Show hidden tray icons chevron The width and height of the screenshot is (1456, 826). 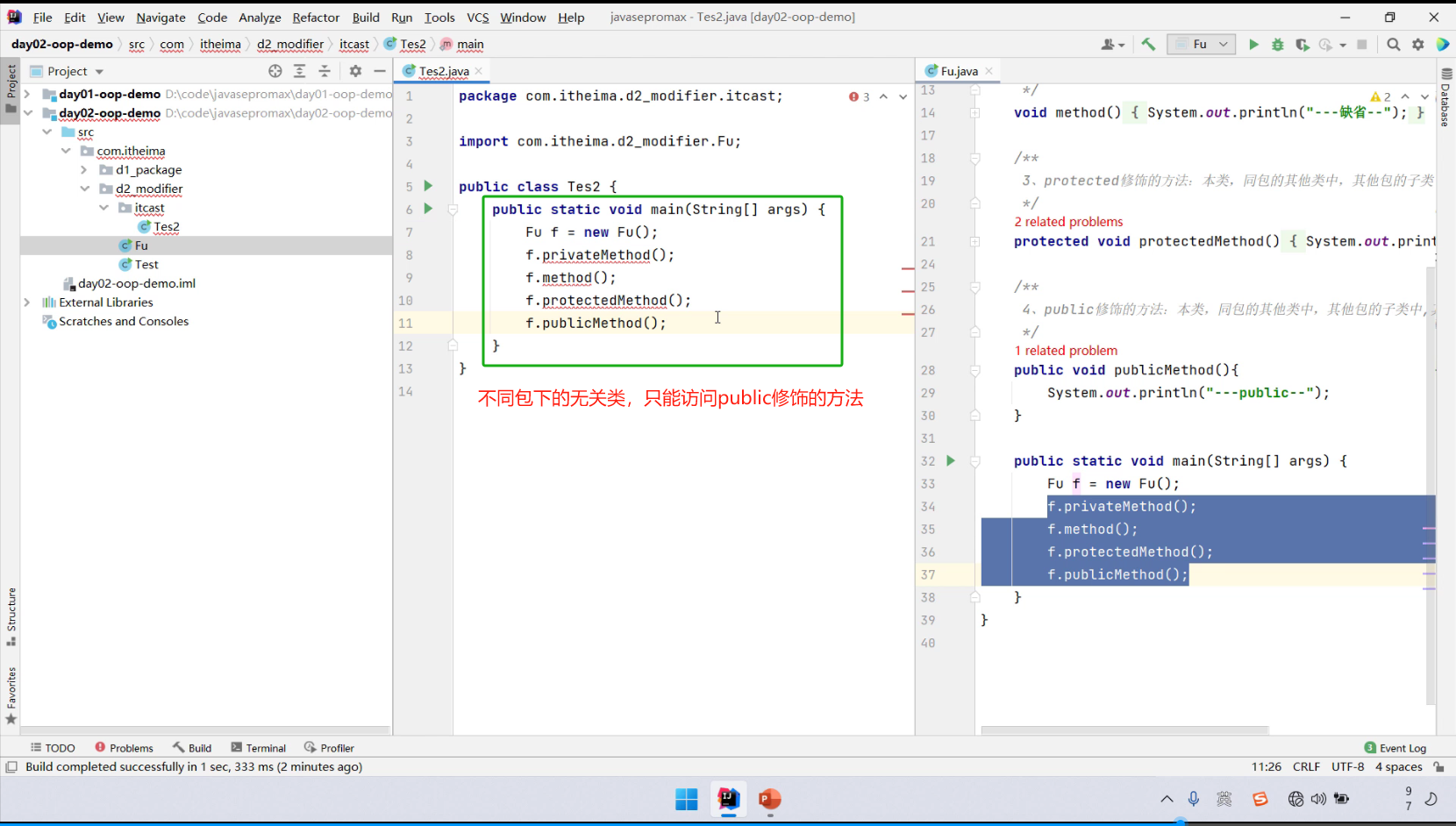[1167, 799]
